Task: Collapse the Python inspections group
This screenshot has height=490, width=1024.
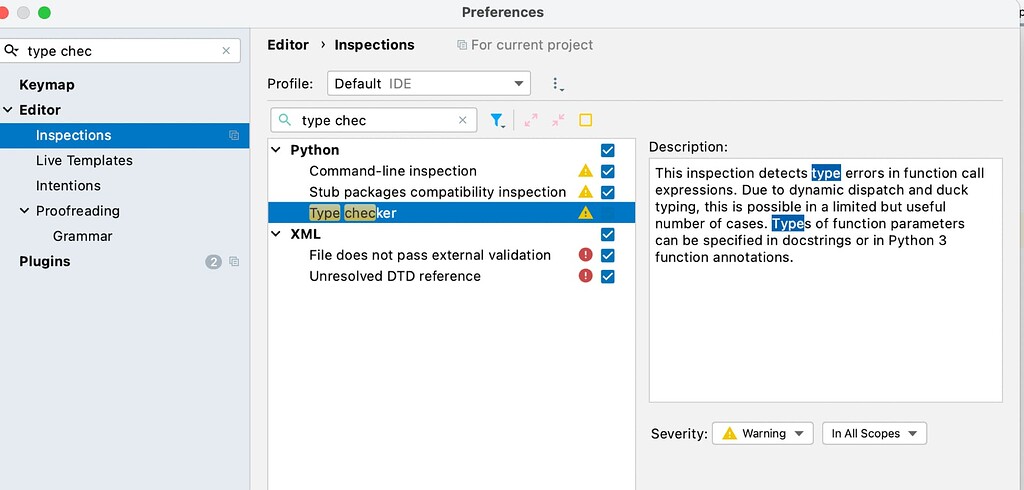Action: [276, 150]
